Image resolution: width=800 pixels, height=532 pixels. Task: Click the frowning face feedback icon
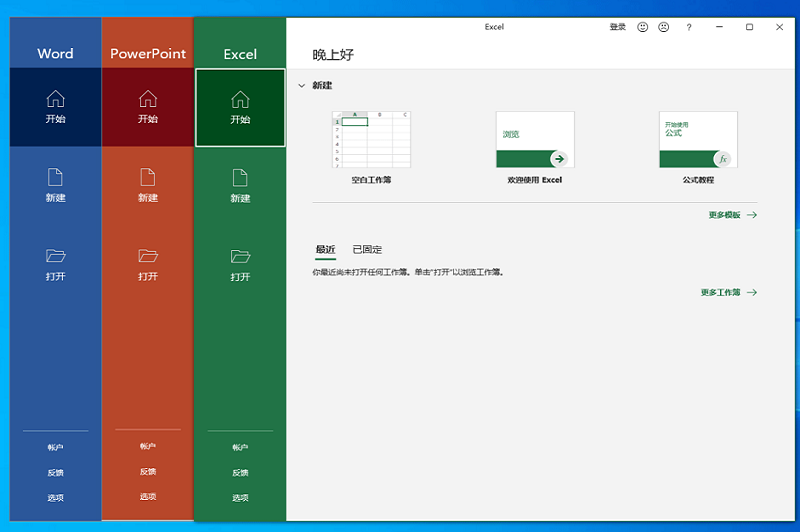tap(663, 27)
